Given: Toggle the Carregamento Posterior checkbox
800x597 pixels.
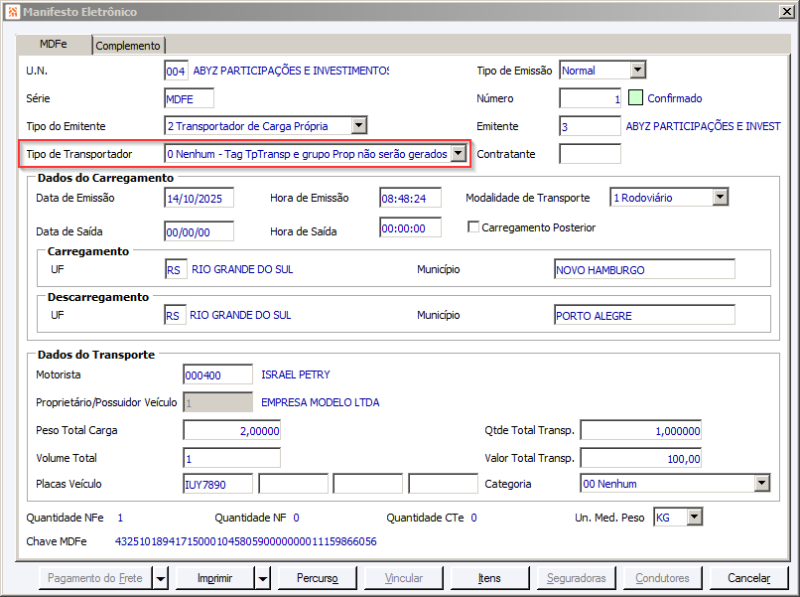Looking at the screenshot, I should (473, 227).
